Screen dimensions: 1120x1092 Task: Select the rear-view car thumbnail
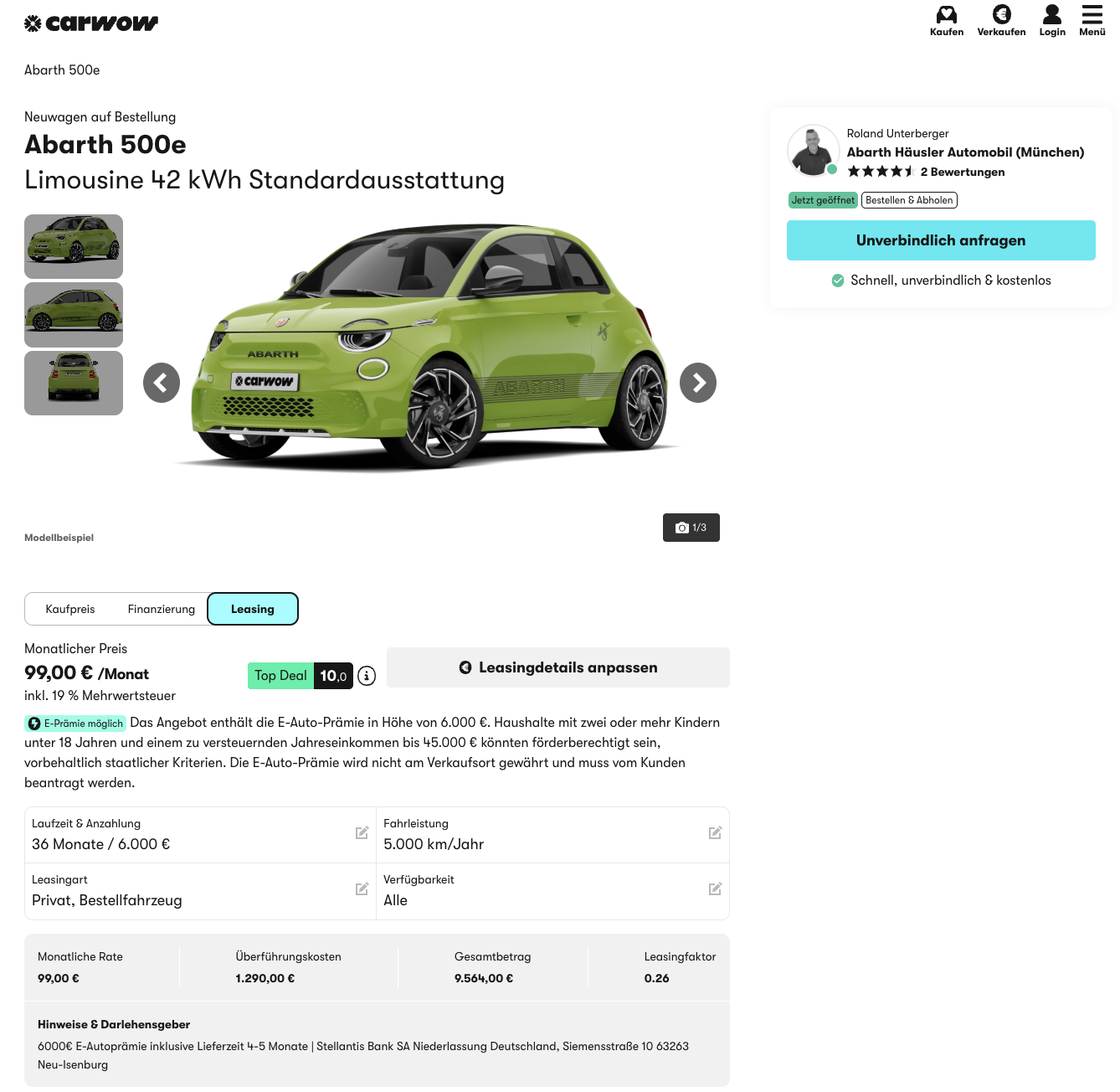tap(74, 384)
